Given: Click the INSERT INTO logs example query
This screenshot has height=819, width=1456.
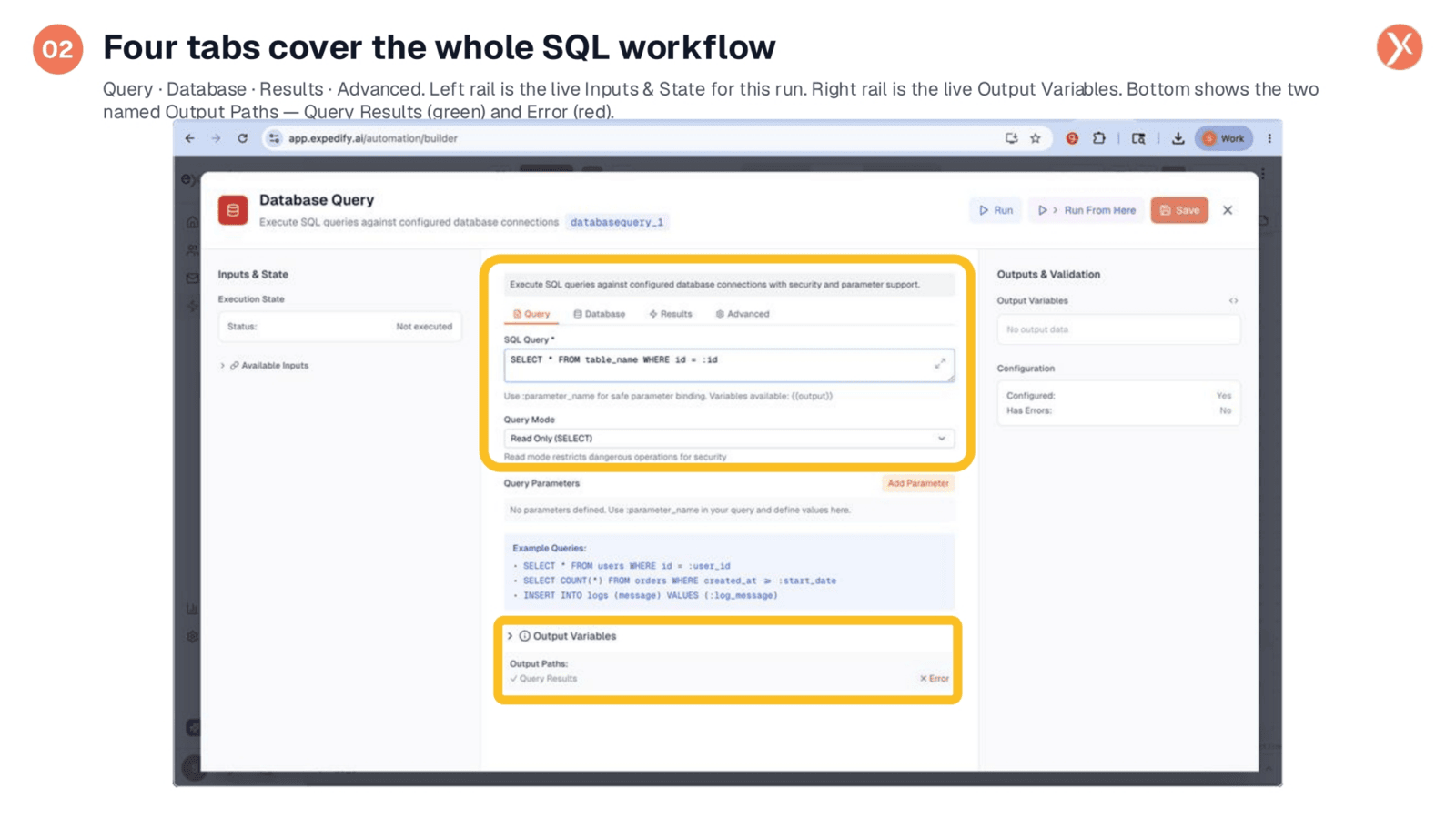Looking at the screenshot, I should [650, 595].
